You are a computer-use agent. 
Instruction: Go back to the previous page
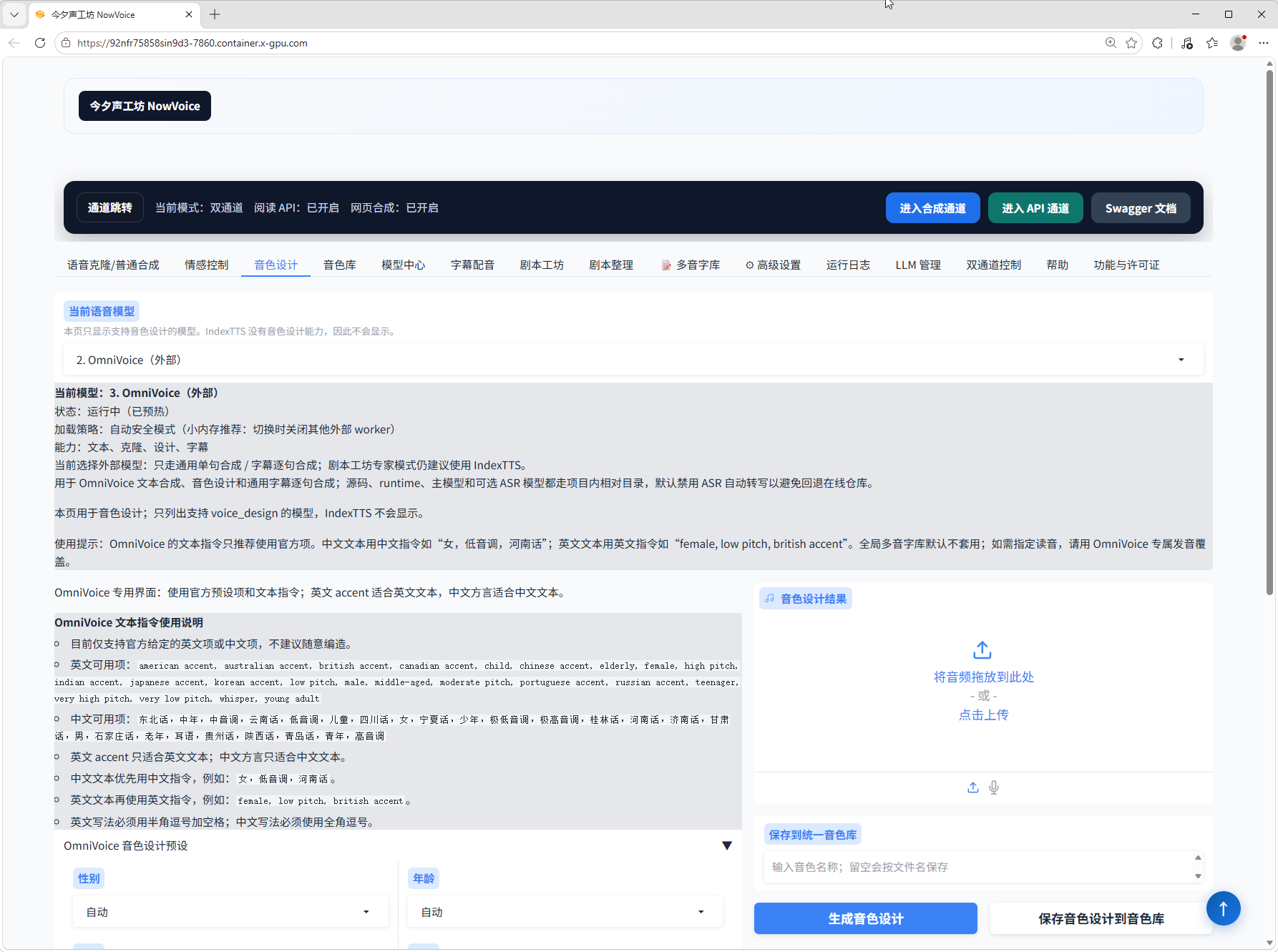coord(14,43)
